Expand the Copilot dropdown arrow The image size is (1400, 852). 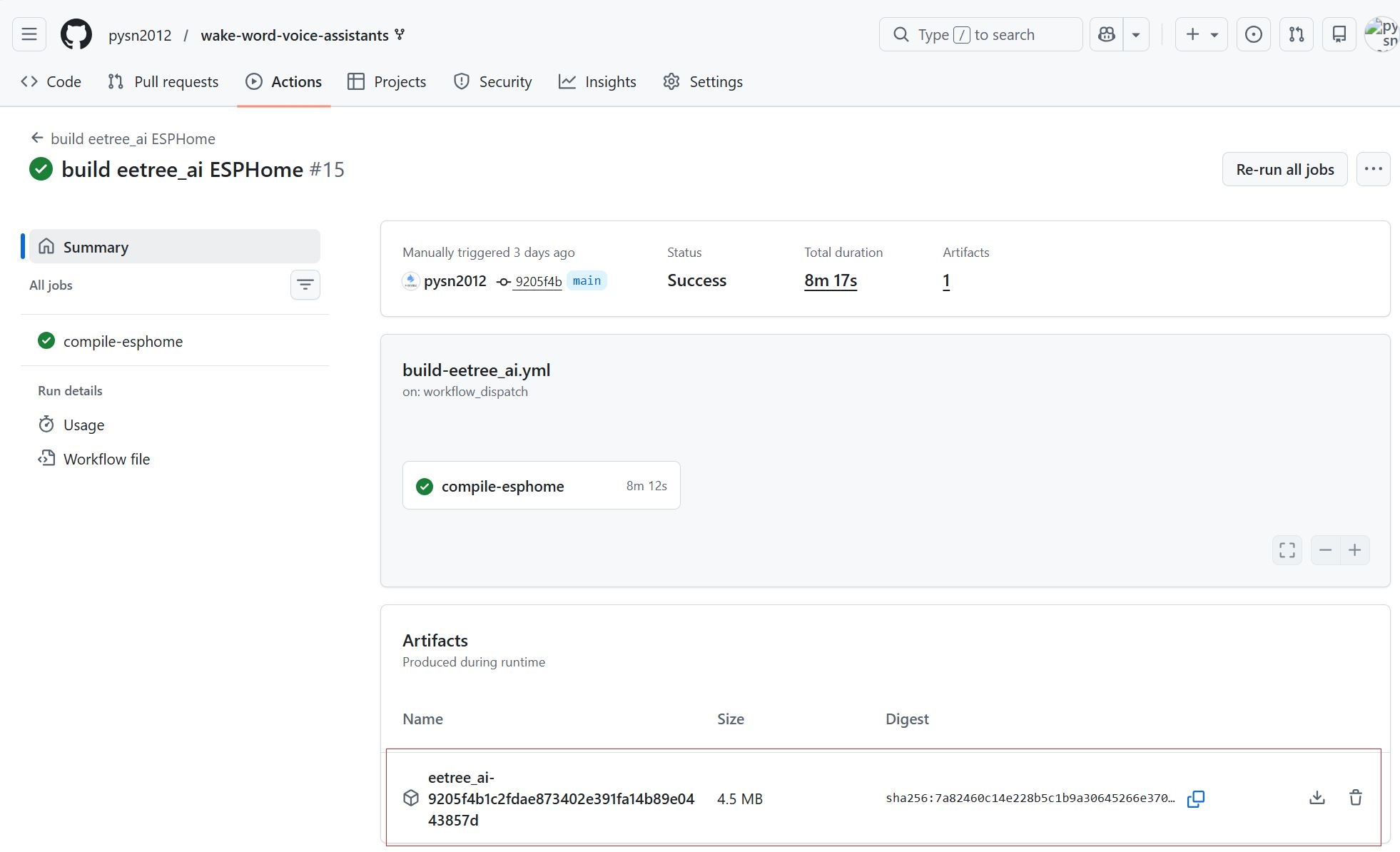coord(1136,34)
